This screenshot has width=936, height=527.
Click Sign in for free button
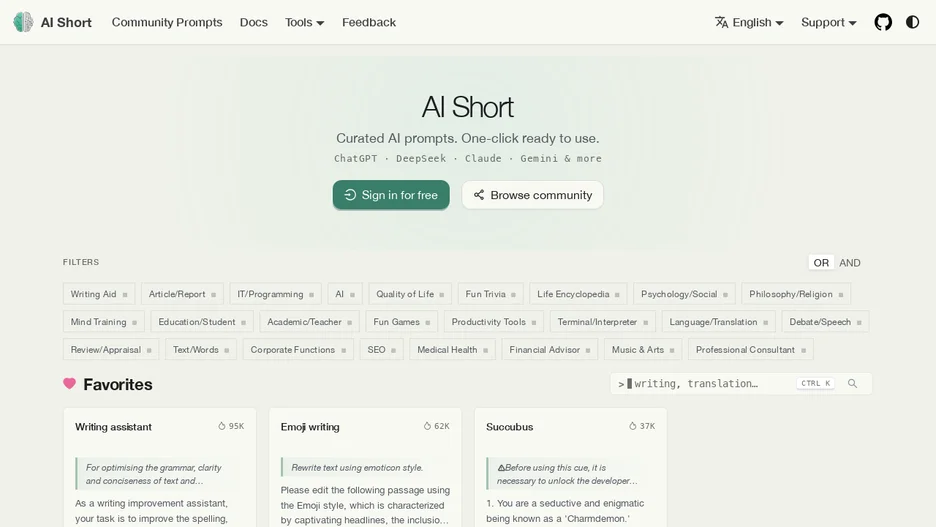pos(391,195)
